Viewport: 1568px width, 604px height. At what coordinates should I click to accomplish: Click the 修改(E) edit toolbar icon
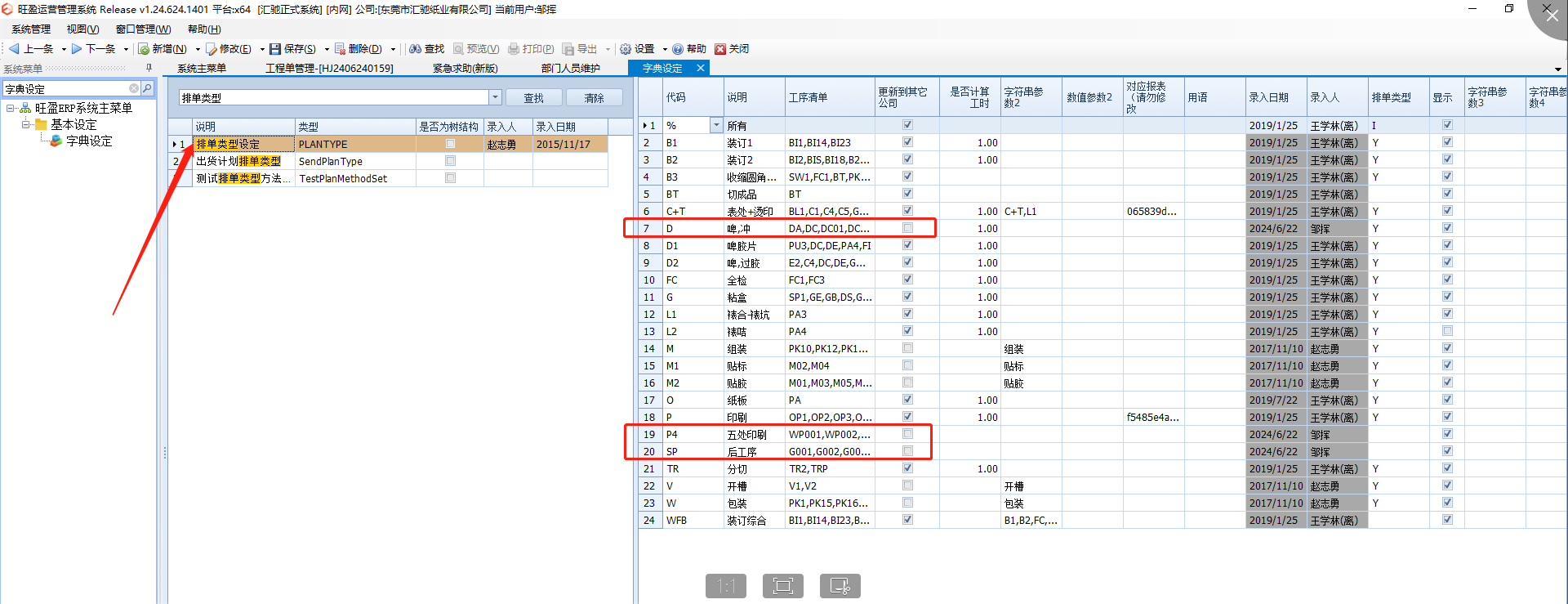point(211,49)
